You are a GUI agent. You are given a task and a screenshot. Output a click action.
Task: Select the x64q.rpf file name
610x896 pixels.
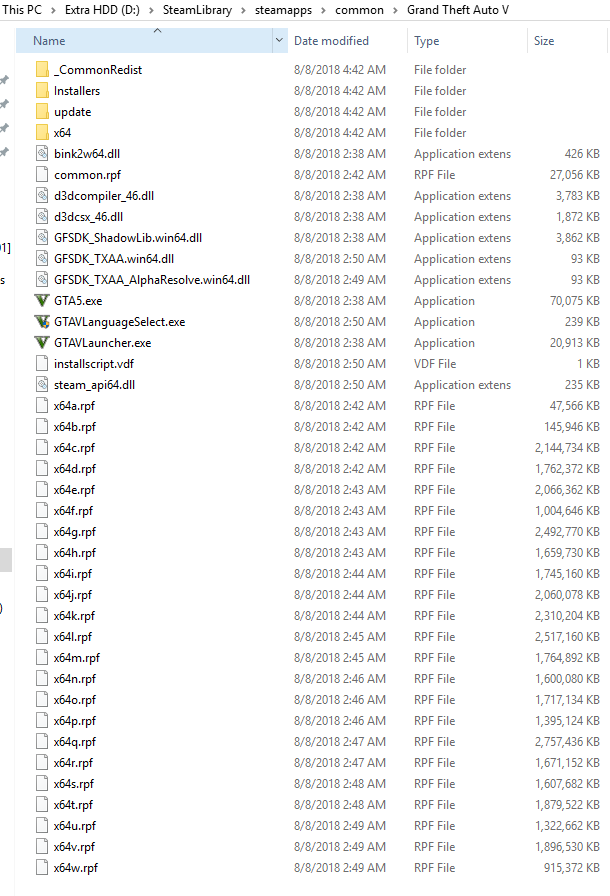tap(75, 742)
